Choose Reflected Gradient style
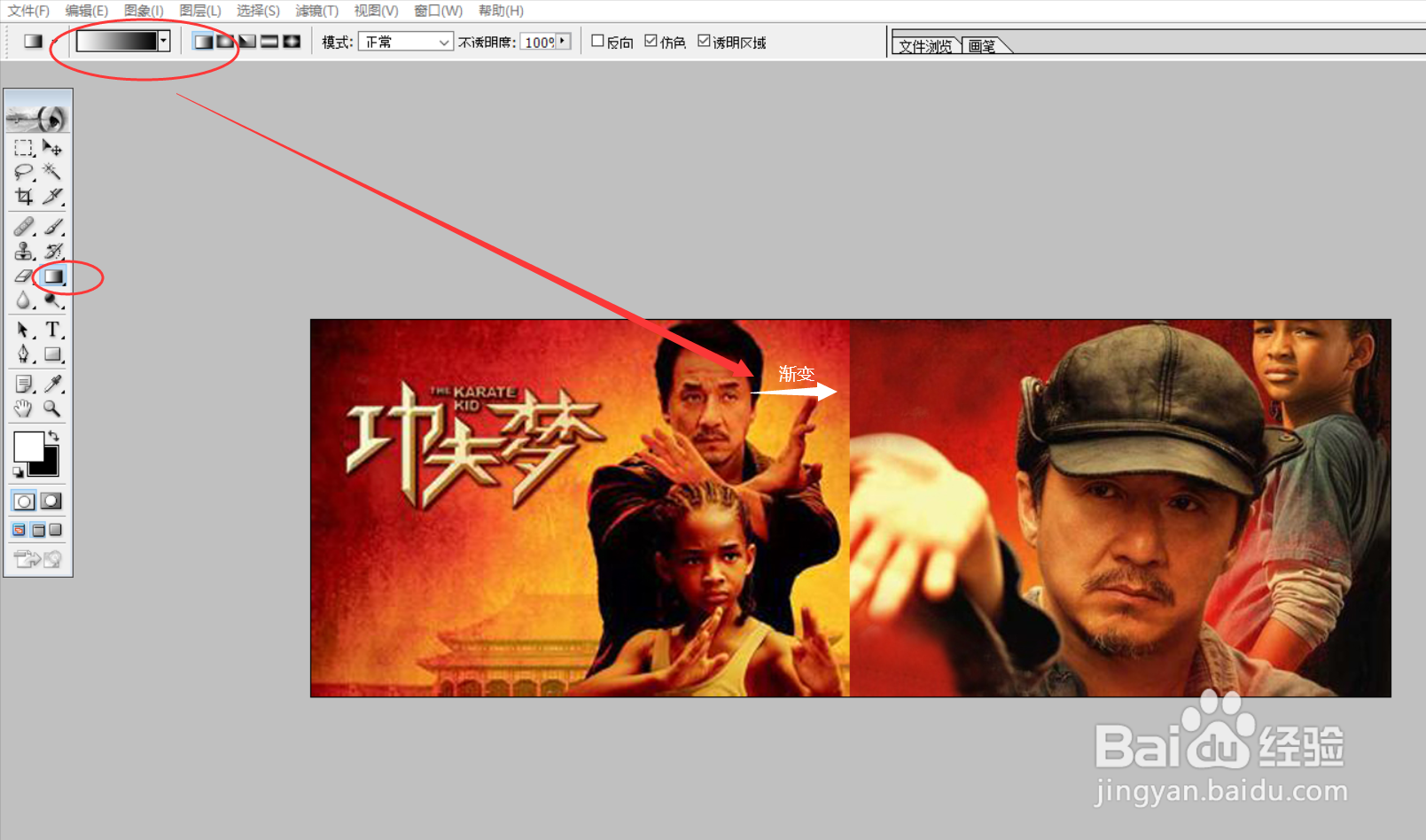1426x840 pixels. pos(269,42)
